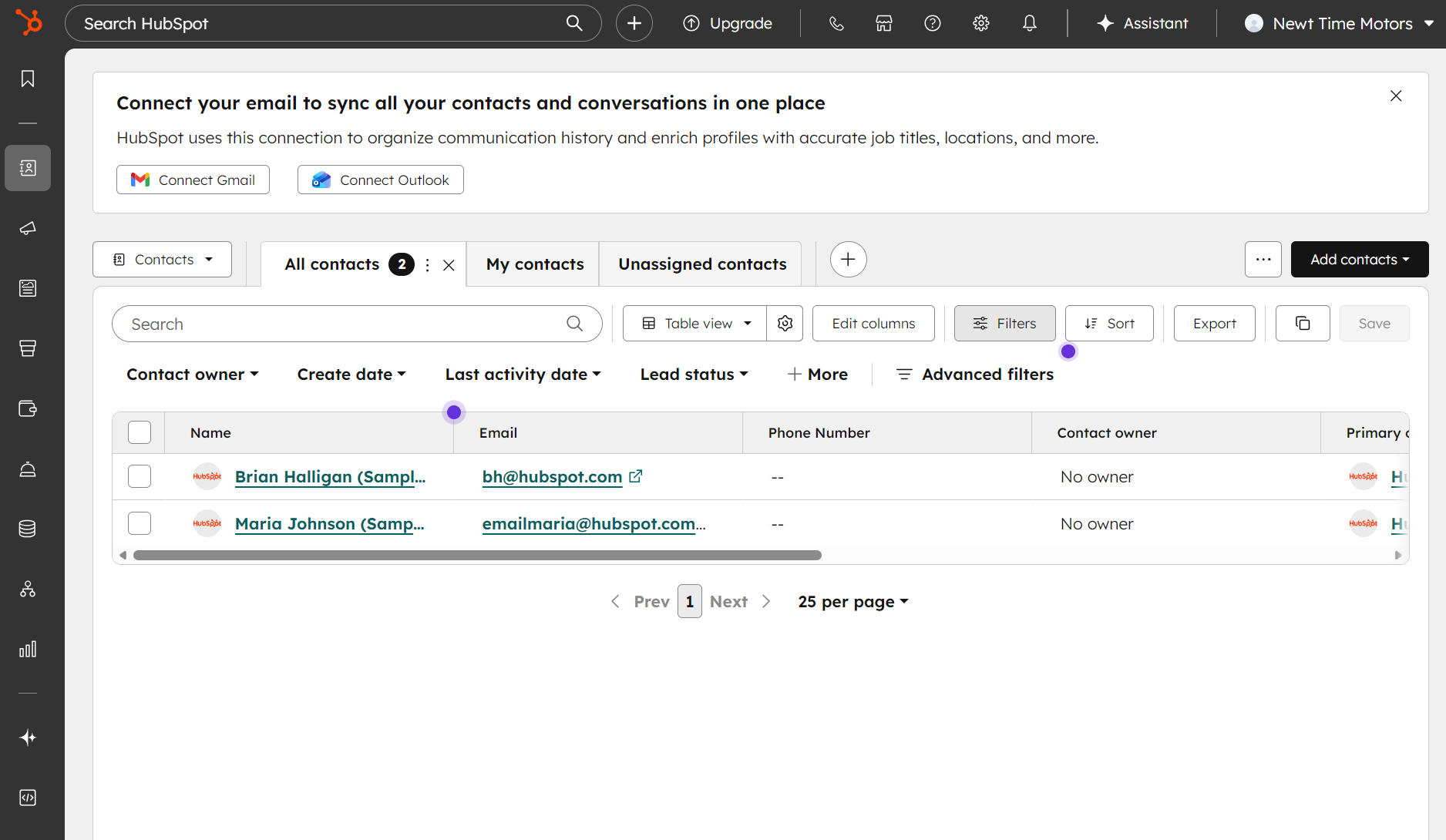Screen dimensions: 1446x840
Task: Open the Contact owner filter dropdown
Action: pyautogui.click(x=192, y=375)
